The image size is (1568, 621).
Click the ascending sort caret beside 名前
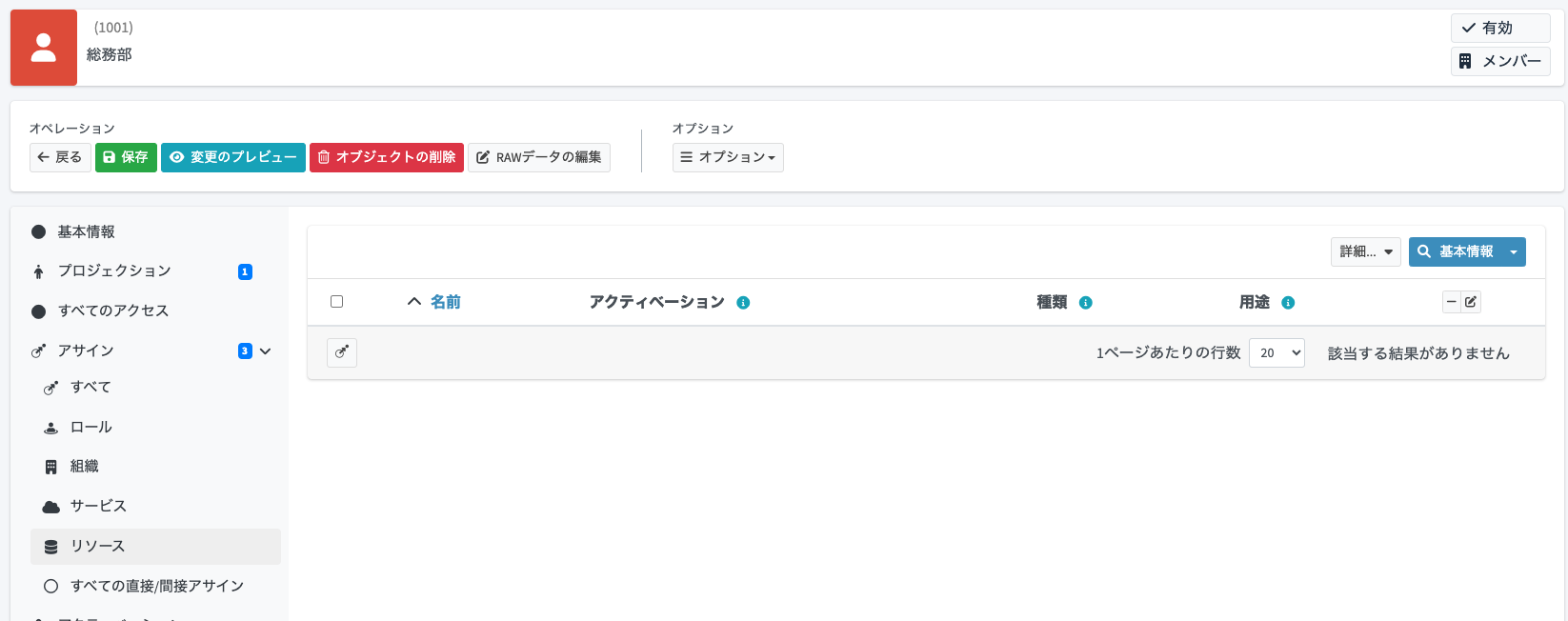[x=414, y=301]
